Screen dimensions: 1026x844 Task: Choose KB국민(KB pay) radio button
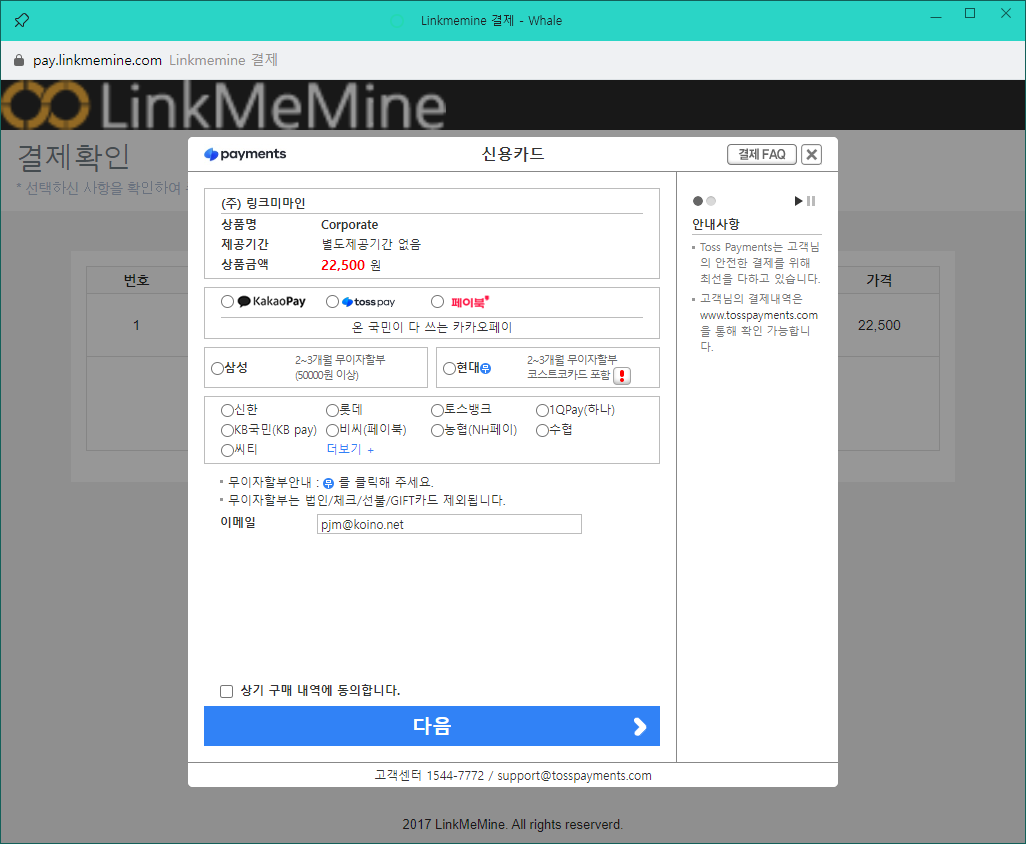[227, 431]
